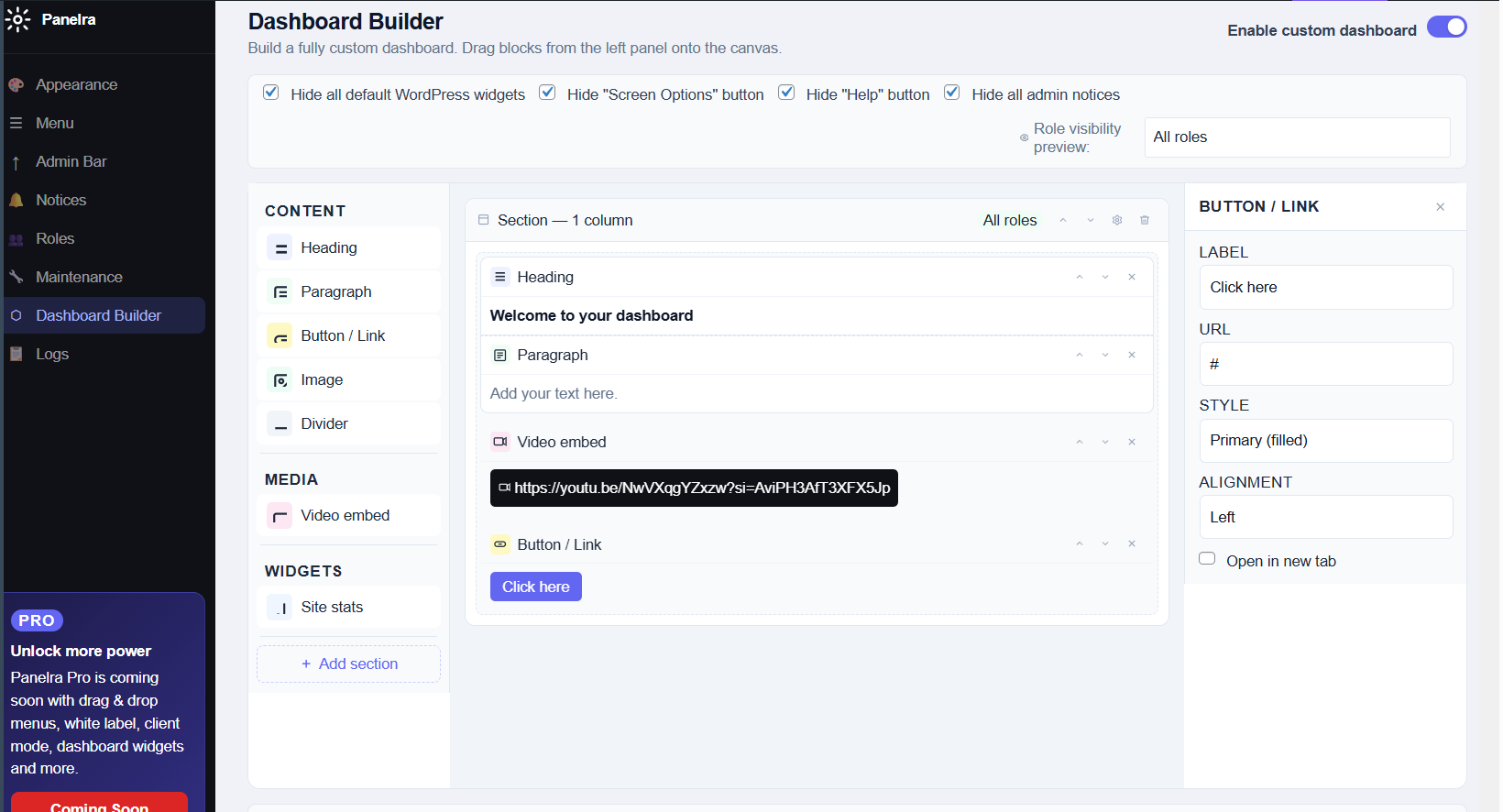The width and height of the screenshot is (1503, 812).
Task: Click the Appearance palette icon in sidebar
Action: pos(16,85)
